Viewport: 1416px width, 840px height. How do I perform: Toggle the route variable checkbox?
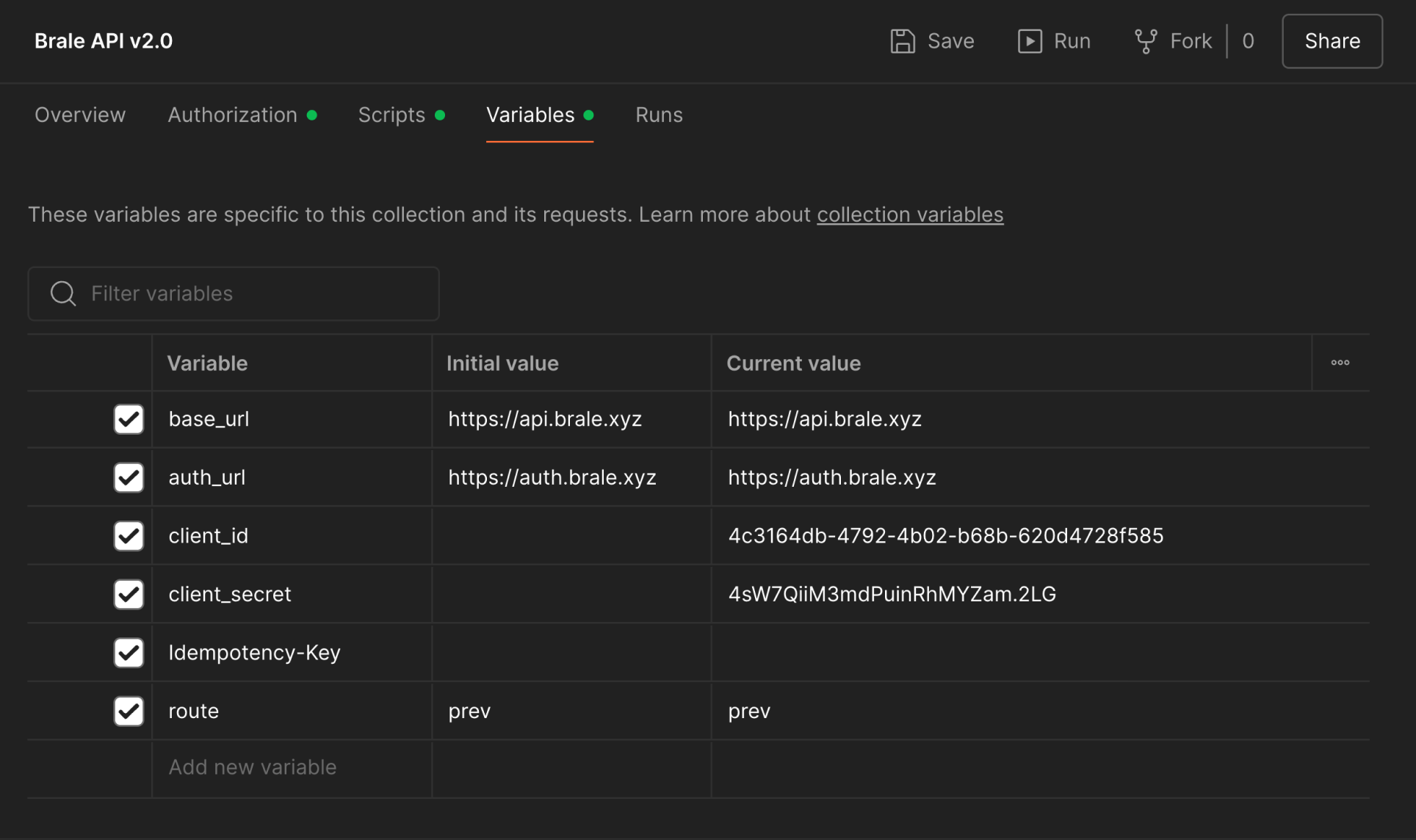[129, 711]
